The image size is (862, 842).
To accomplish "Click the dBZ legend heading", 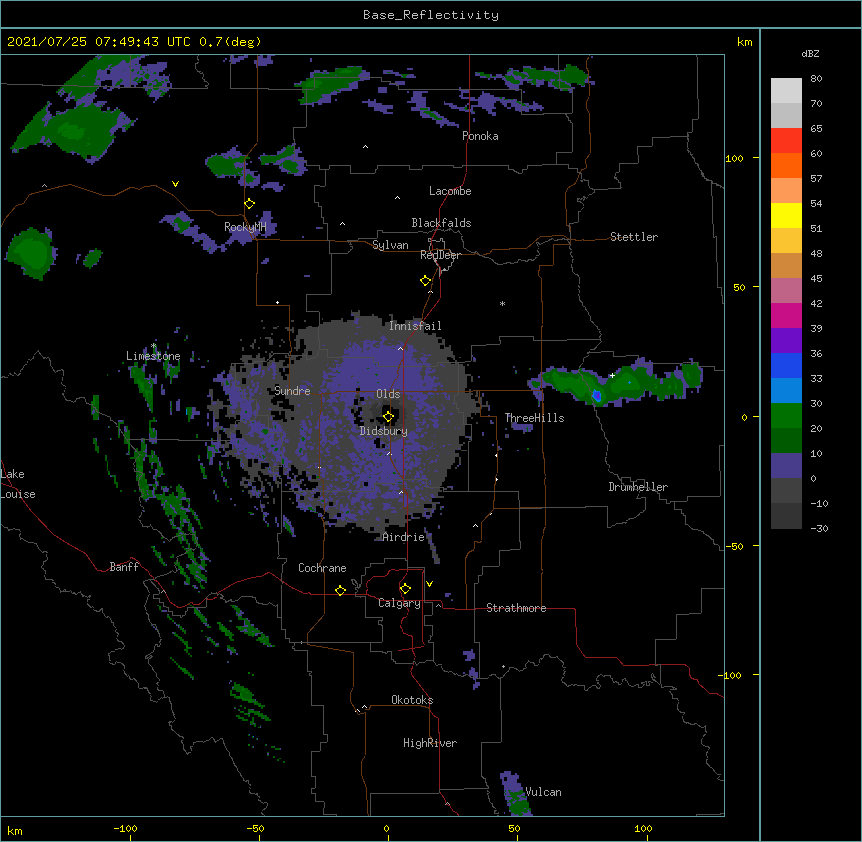I will tap(810, 53).
